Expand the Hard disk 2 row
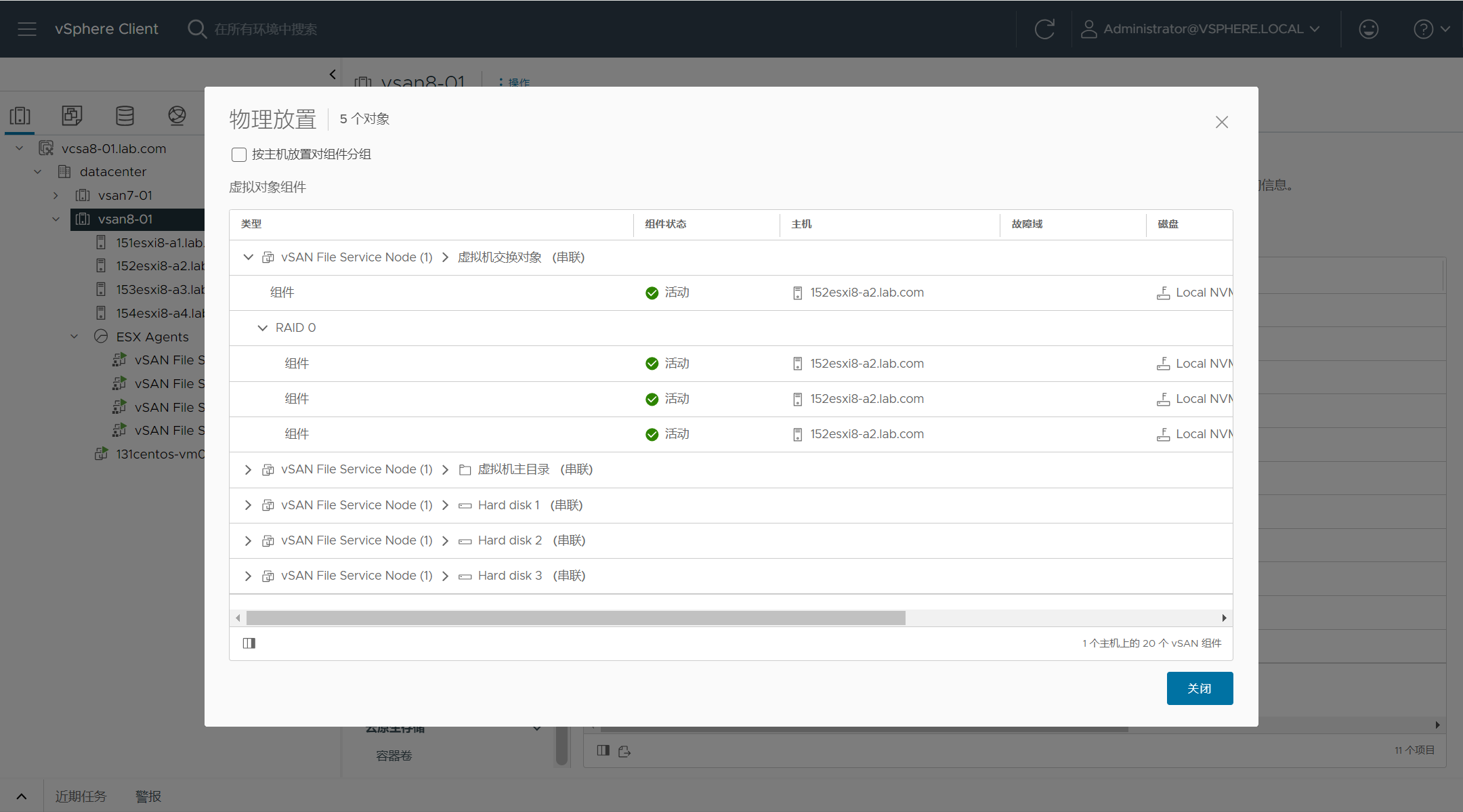 click(248, 540)
